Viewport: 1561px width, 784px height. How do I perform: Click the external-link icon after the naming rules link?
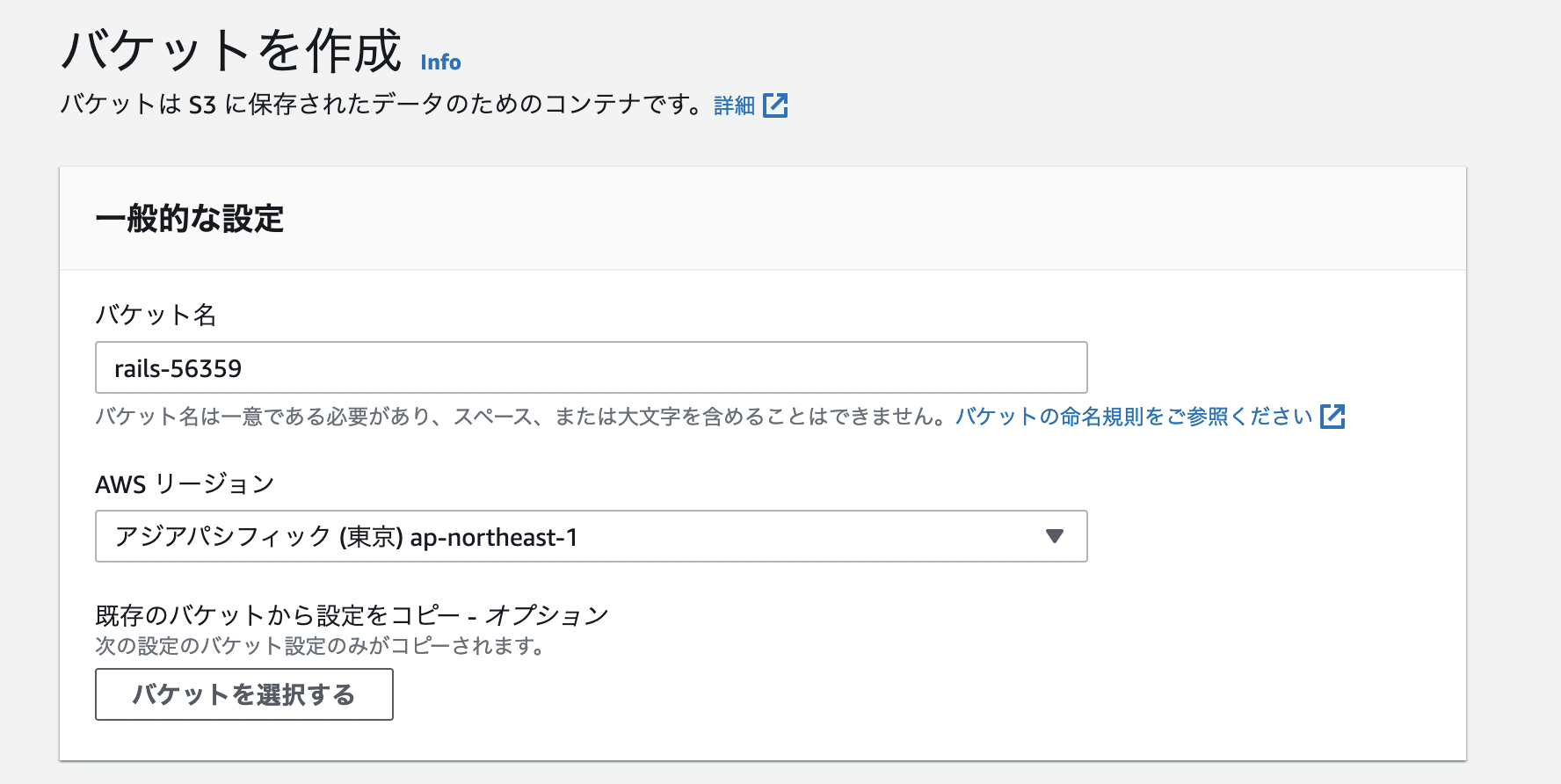point(1332,417)
